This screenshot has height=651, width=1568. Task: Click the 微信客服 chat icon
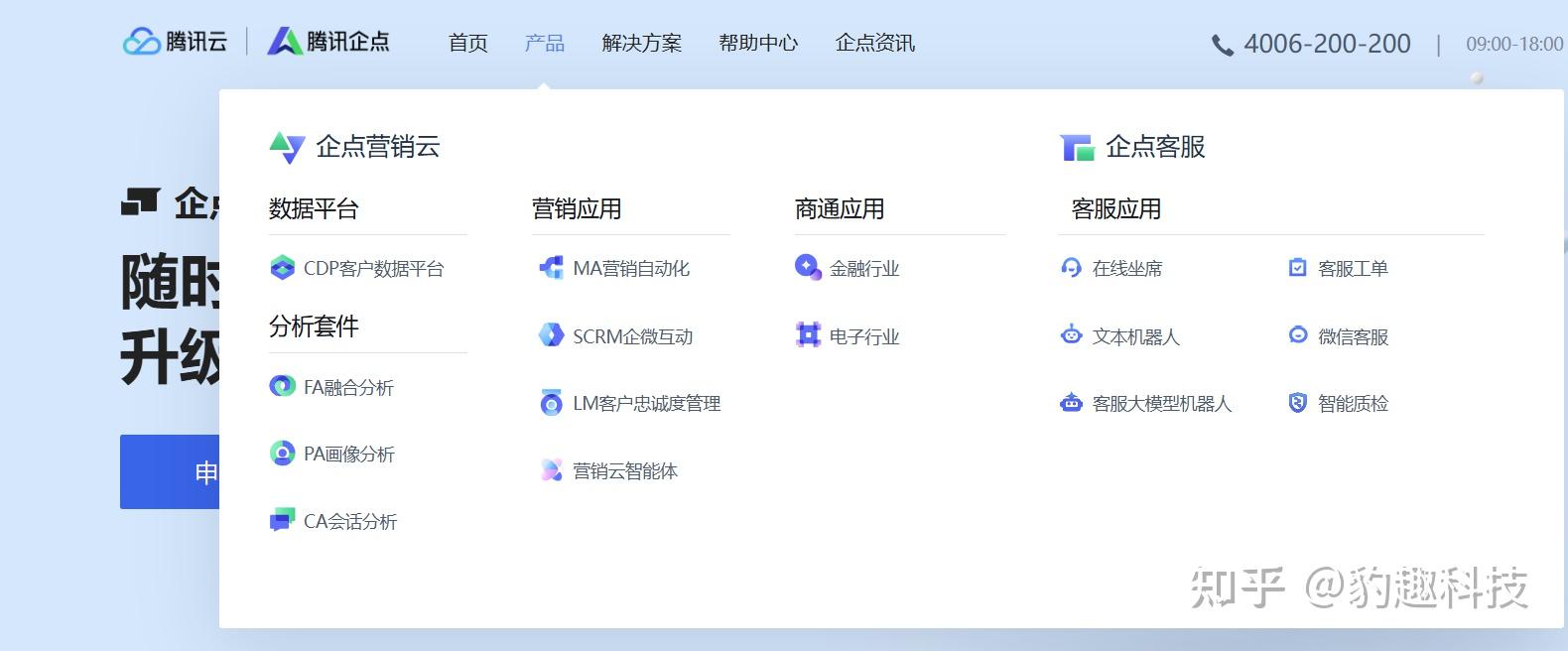pyautogui.click(x=1297, y=335)
